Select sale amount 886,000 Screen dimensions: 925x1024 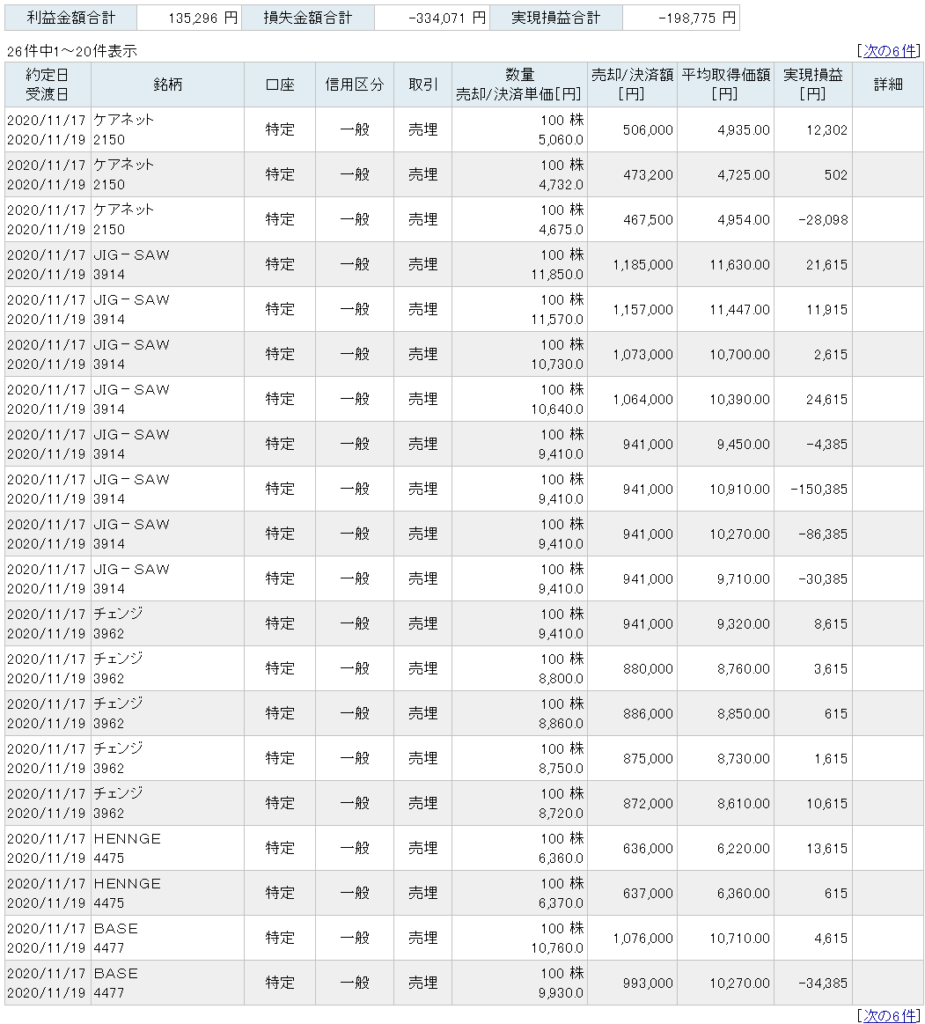pos(647,714)
